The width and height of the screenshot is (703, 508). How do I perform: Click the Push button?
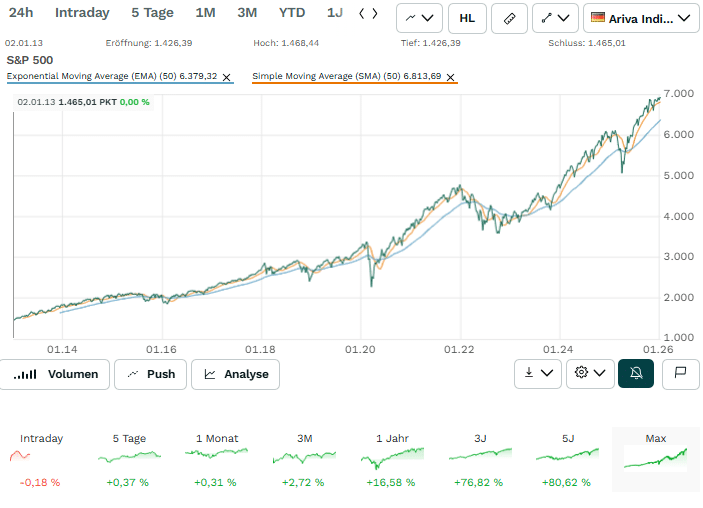coord(150,374)
